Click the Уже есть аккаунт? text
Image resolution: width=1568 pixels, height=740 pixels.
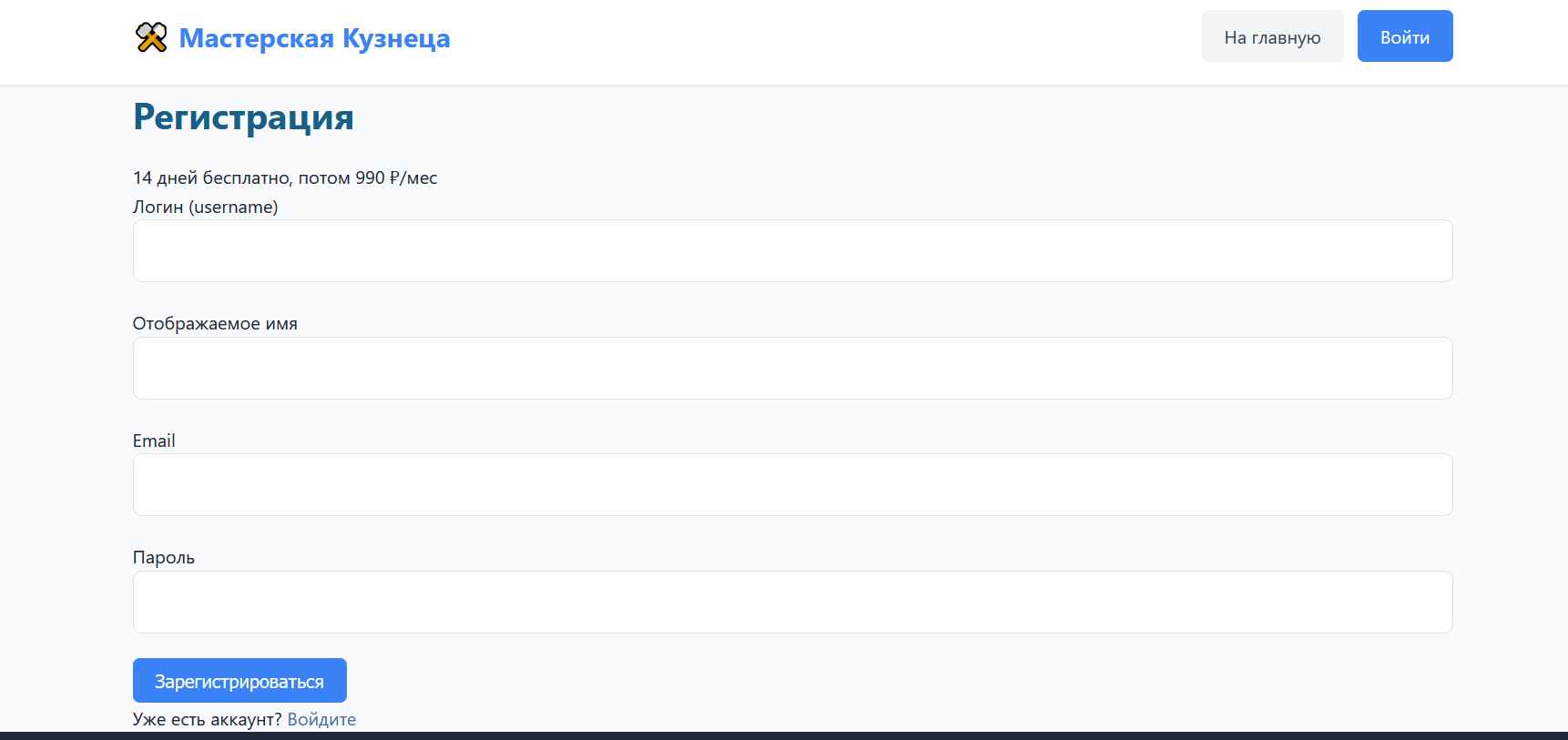[x=208, y=719]
